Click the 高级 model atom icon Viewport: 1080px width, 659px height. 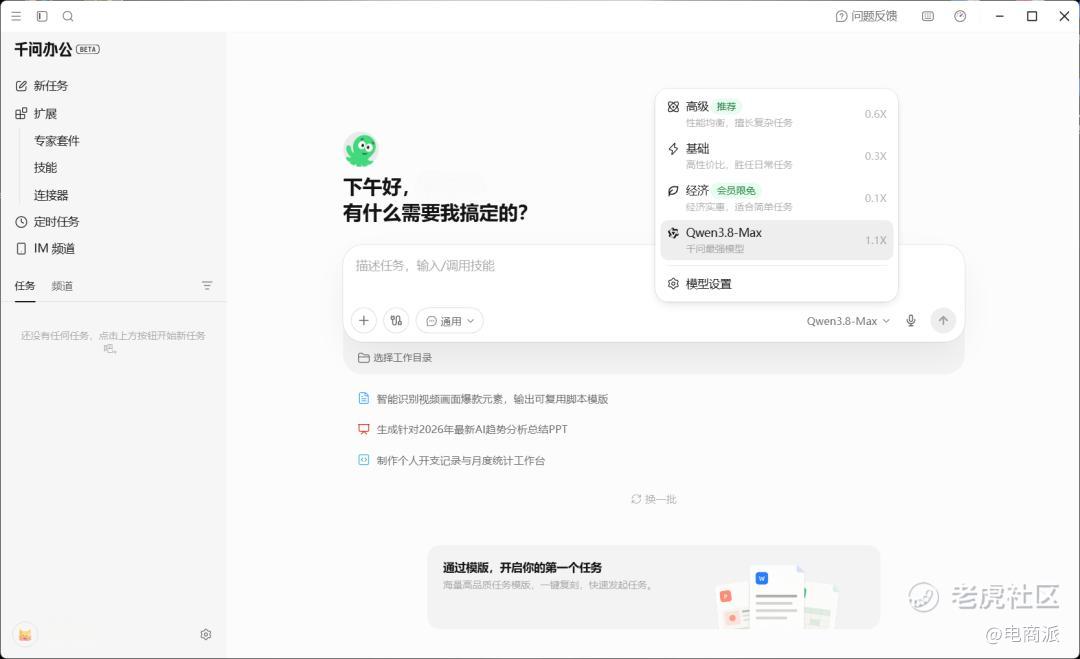674,106
